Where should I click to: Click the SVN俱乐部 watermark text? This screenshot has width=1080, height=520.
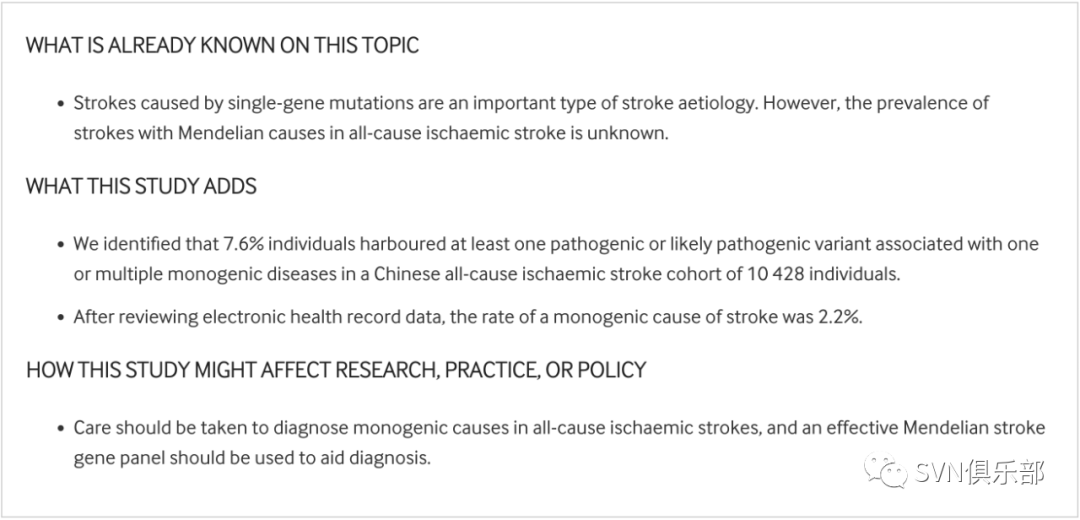[980, 472]
